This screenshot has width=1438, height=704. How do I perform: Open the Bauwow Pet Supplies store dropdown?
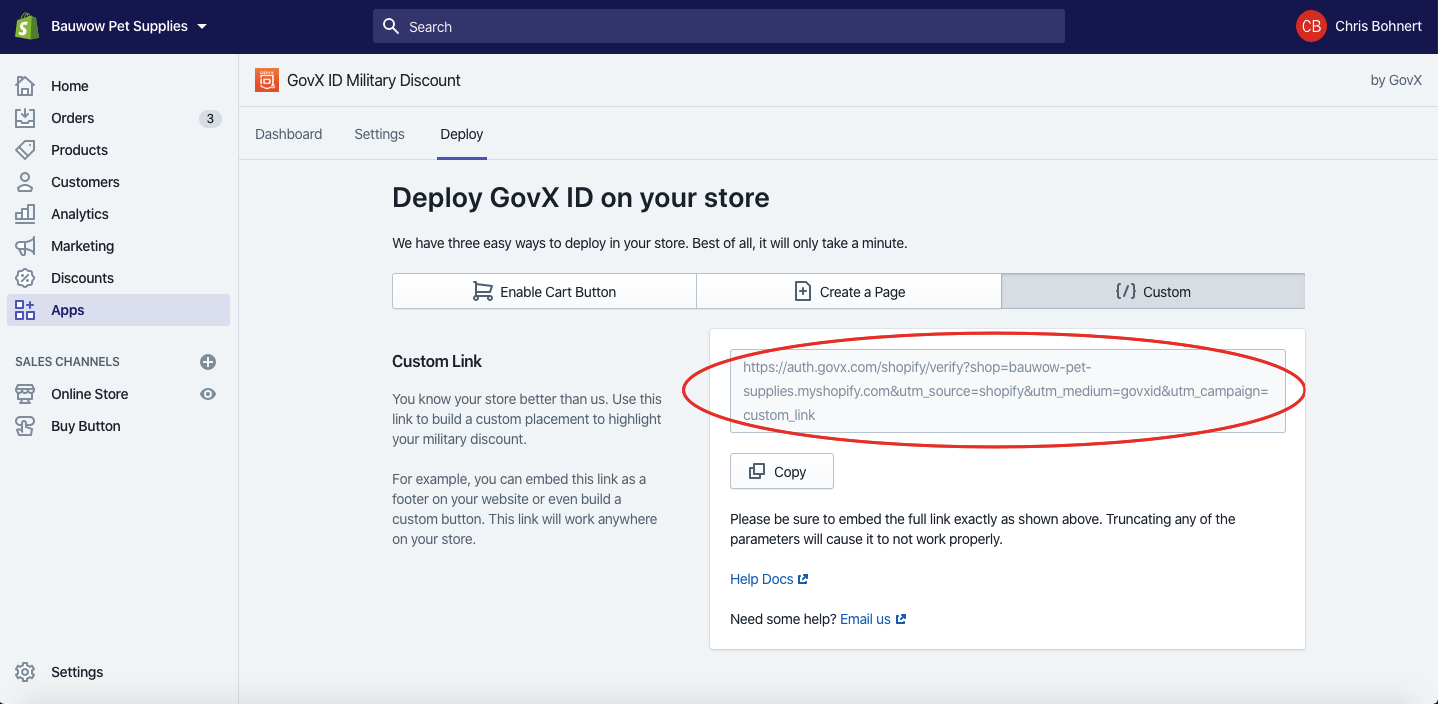pyautogui.click(x=130, y=27)
